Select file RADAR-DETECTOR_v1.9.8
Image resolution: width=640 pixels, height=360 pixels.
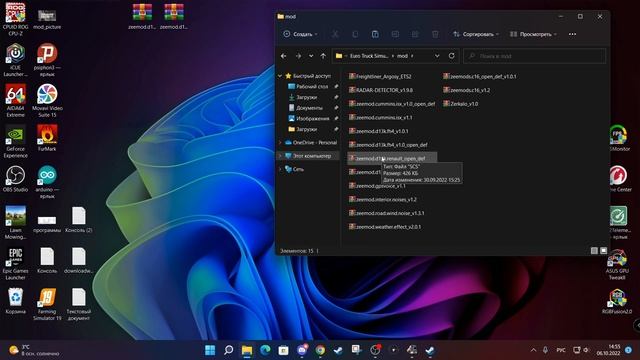click(381, 90)
